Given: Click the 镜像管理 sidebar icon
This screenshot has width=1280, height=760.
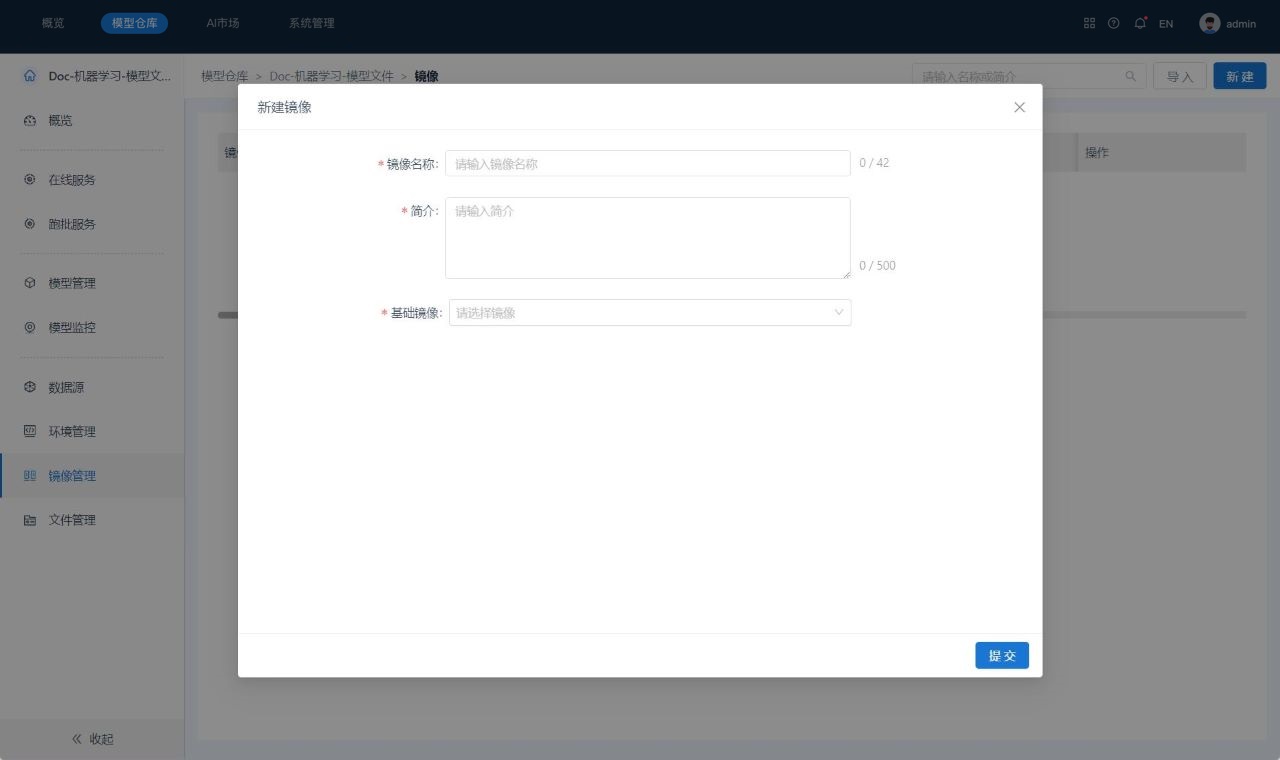Looking at the screenshot, I should pos(30,476).
